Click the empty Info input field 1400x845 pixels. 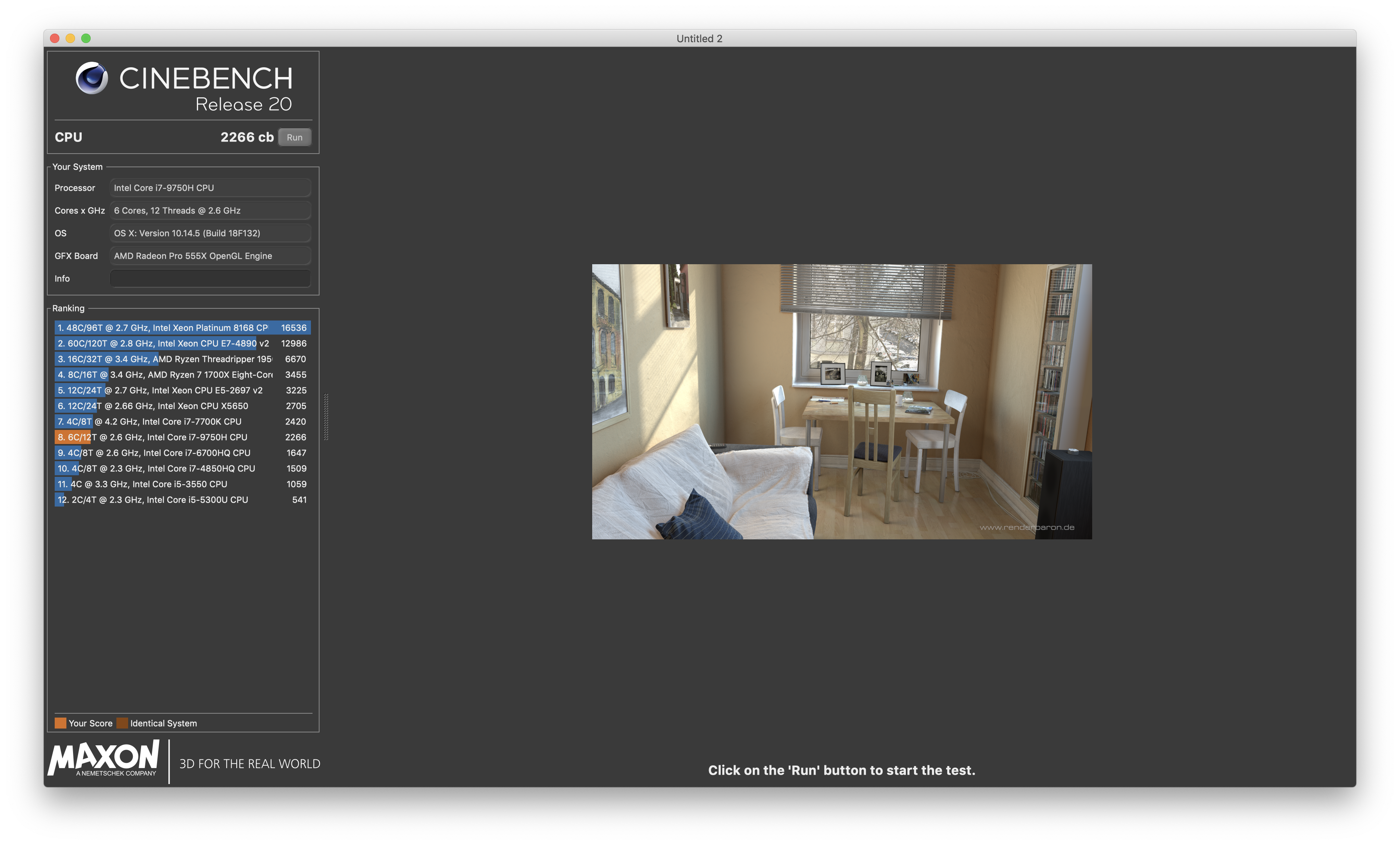pyautogui.click(x=210, y=279)
